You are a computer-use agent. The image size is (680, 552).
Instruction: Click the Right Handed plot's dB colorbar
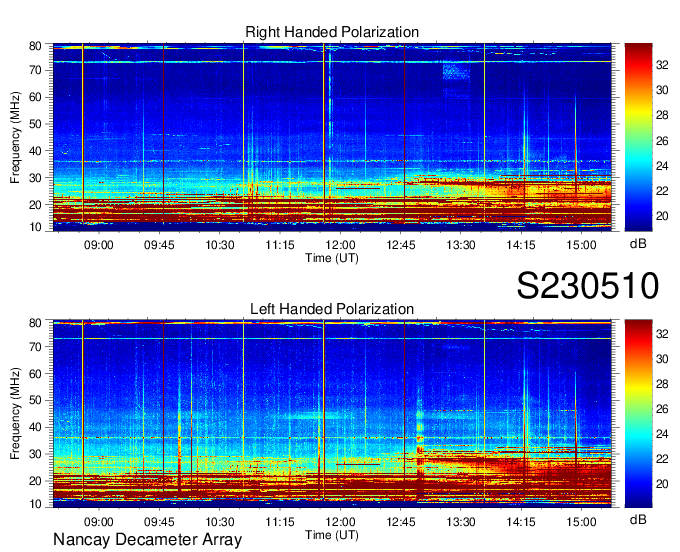(638, 137)
